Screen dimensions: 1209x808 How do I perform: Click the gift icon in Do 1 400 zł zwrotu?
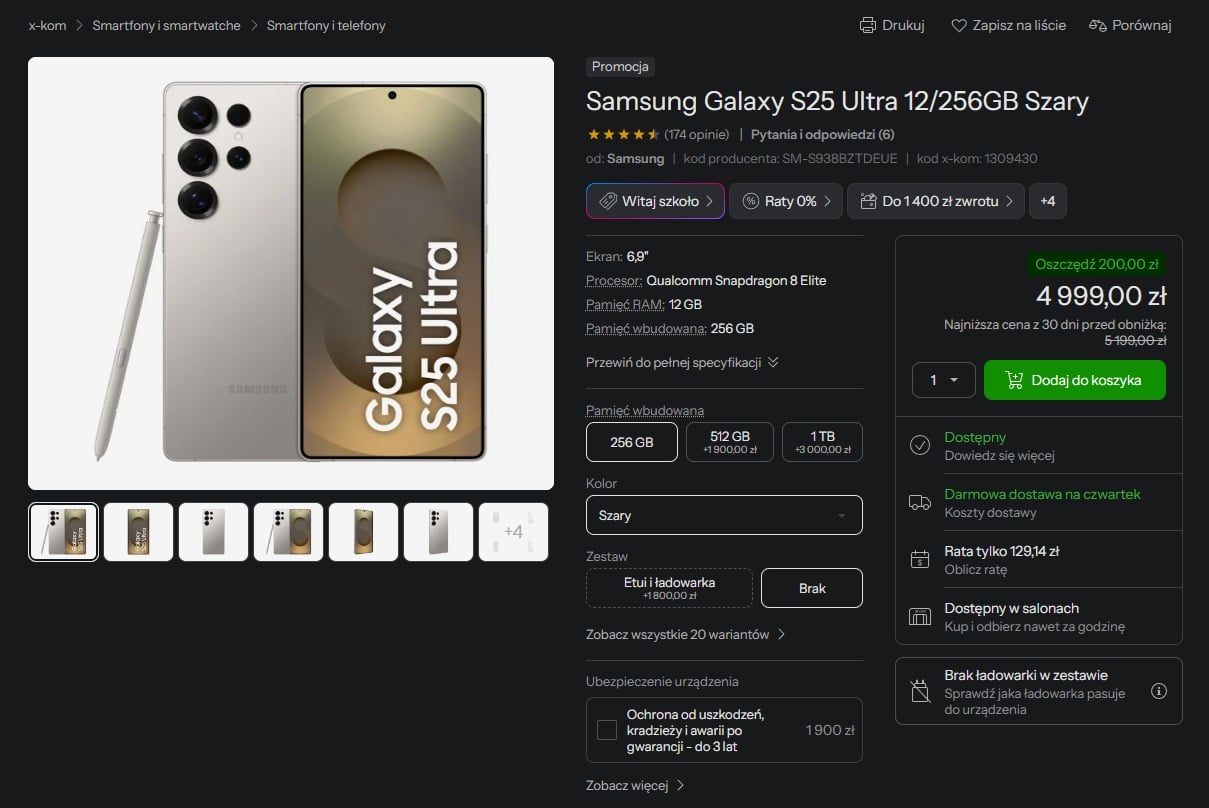pyautogui.click(x=868, y=201)
